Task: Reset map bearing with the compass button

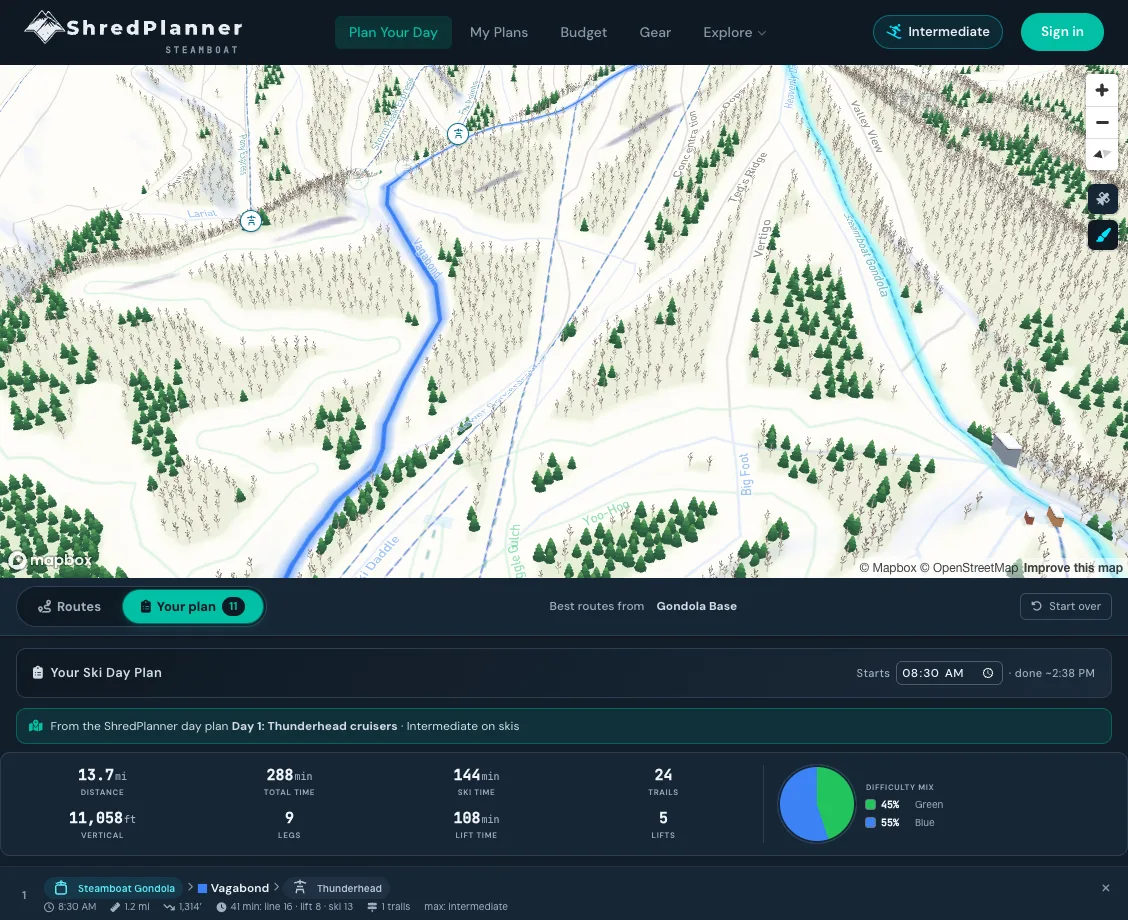Action: click(x=1101, y=154)
